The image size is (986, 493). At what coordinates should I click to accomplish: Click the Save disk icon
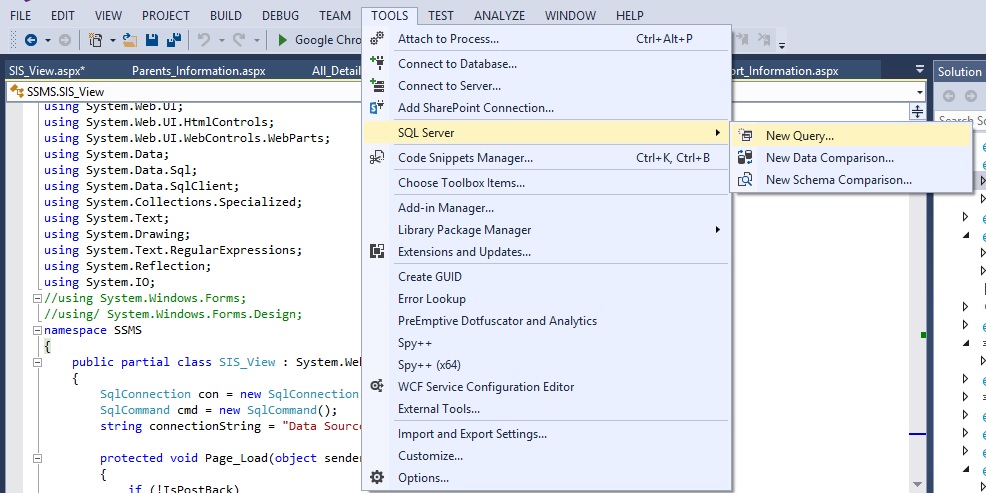152,40
